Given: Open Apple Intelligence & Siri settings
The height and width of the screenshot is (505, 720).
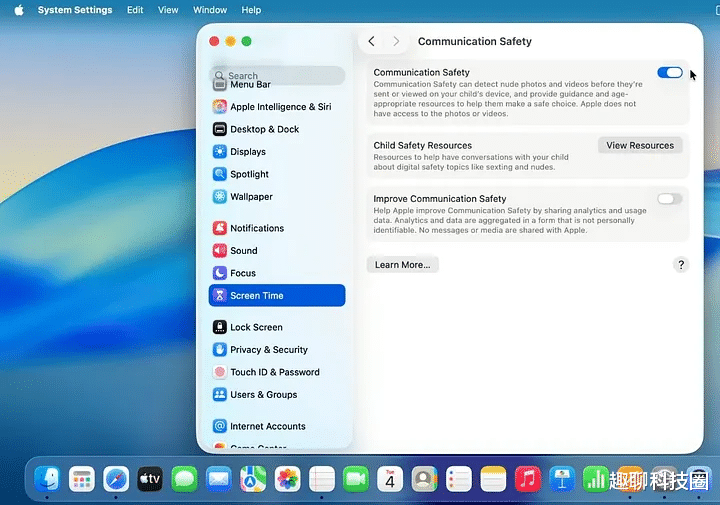Looking at the screenshot, I should tap(276, 107).
